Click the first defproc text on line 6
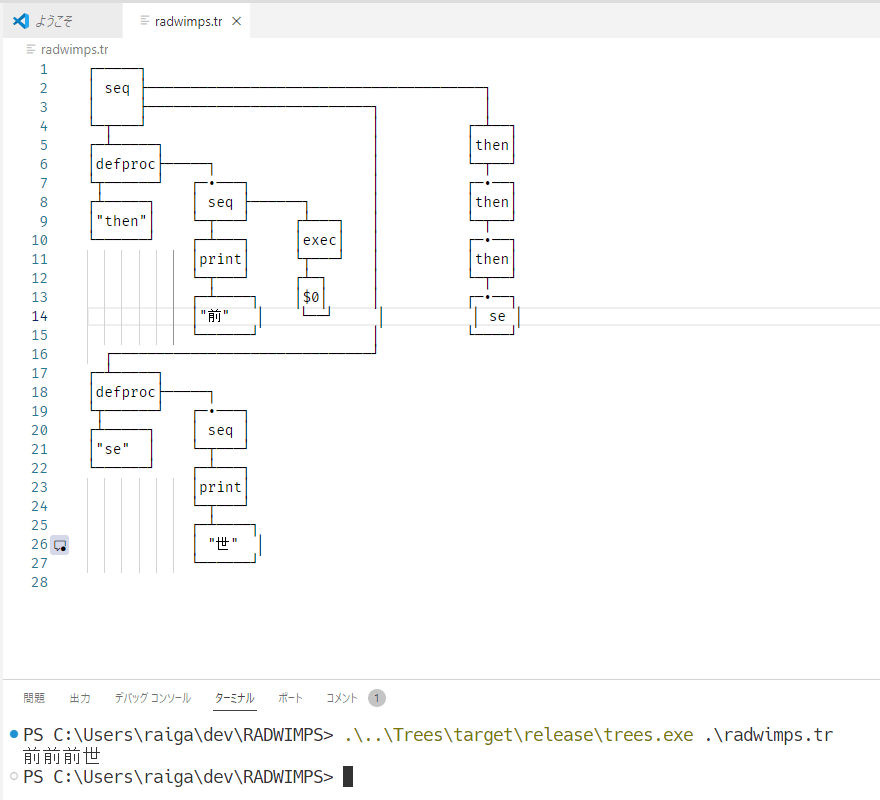 pyautogui.click(x=125, y=164)
